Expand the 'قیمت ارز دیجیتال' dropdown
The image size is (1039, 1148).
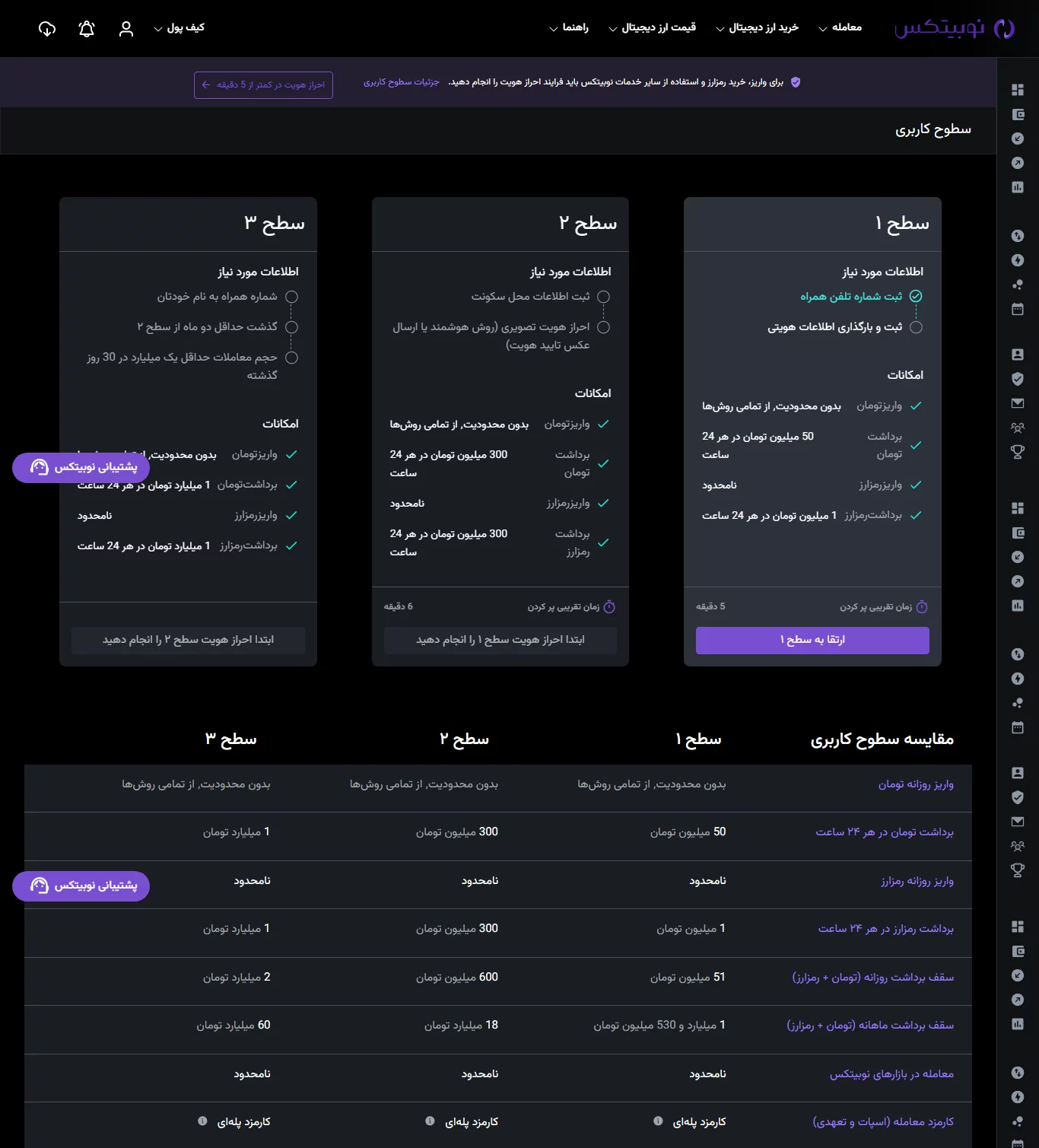[x=652, y=27]
